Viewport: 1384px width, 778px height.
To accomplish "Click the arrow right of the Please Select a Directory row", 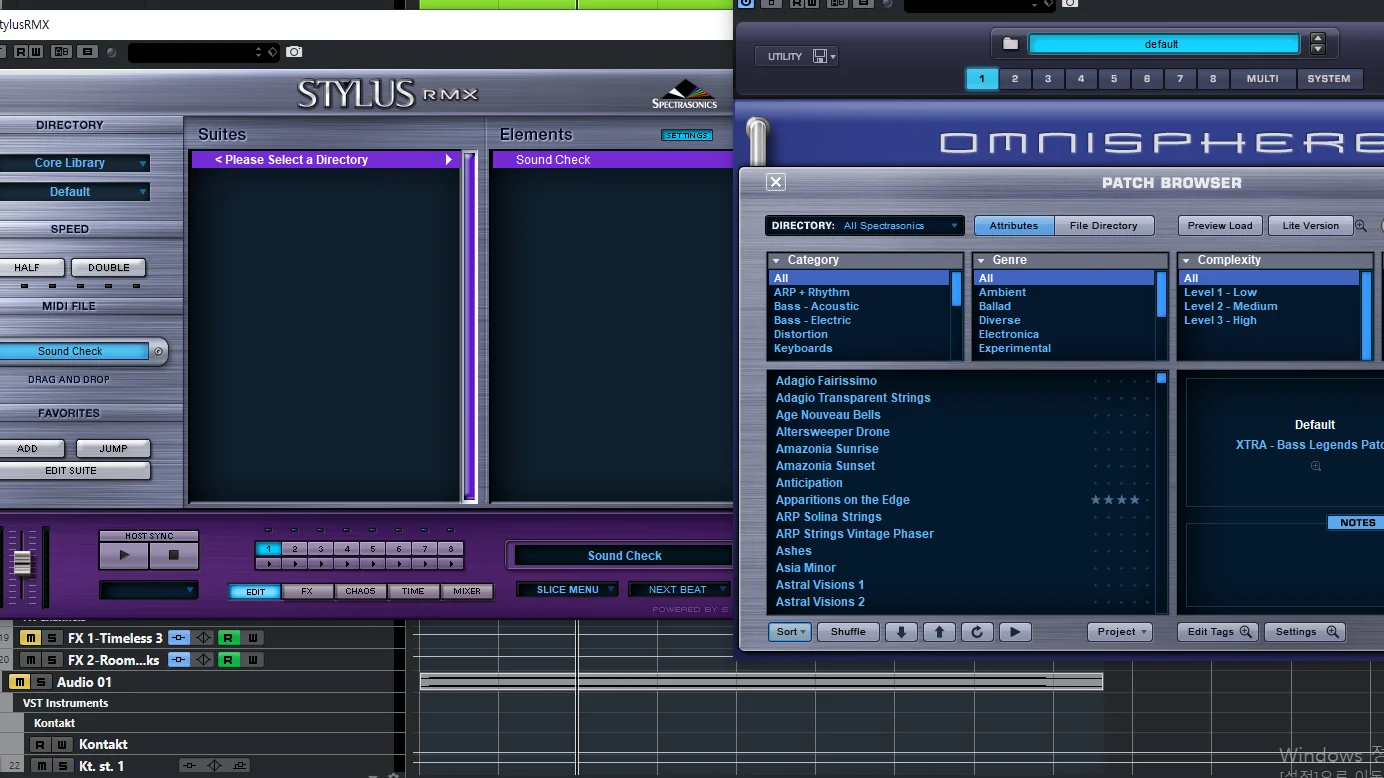I will click(x=449, y=160).
